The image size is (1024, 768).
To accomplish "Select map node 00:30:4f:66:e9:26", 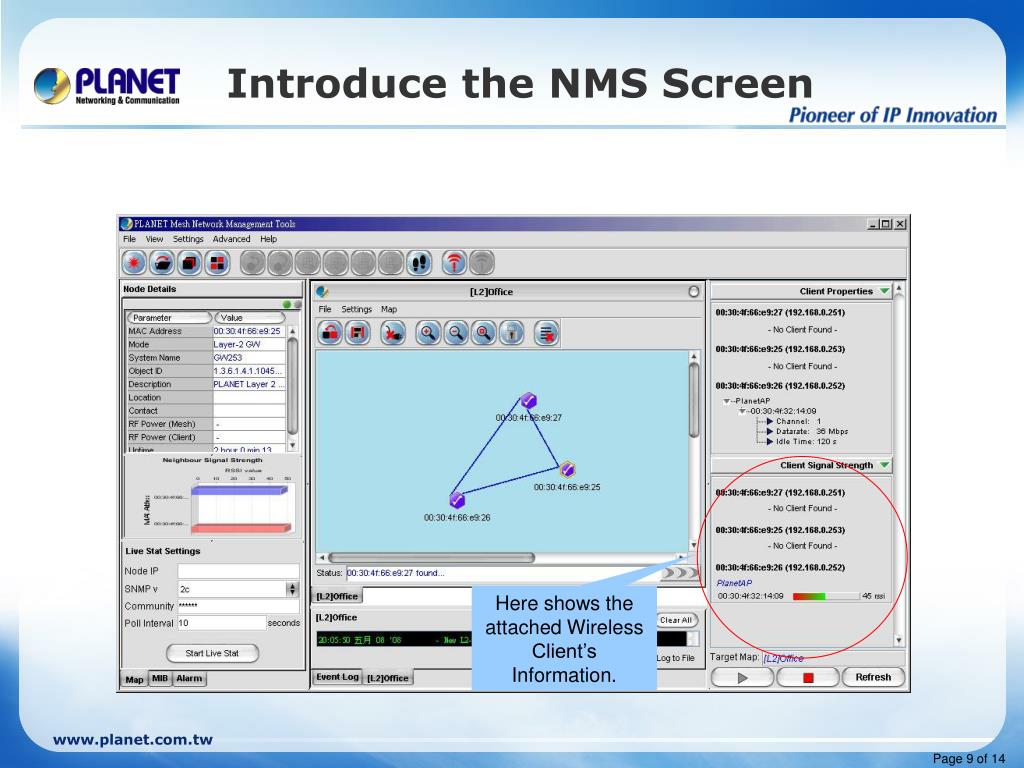I will tap(457, 500).
